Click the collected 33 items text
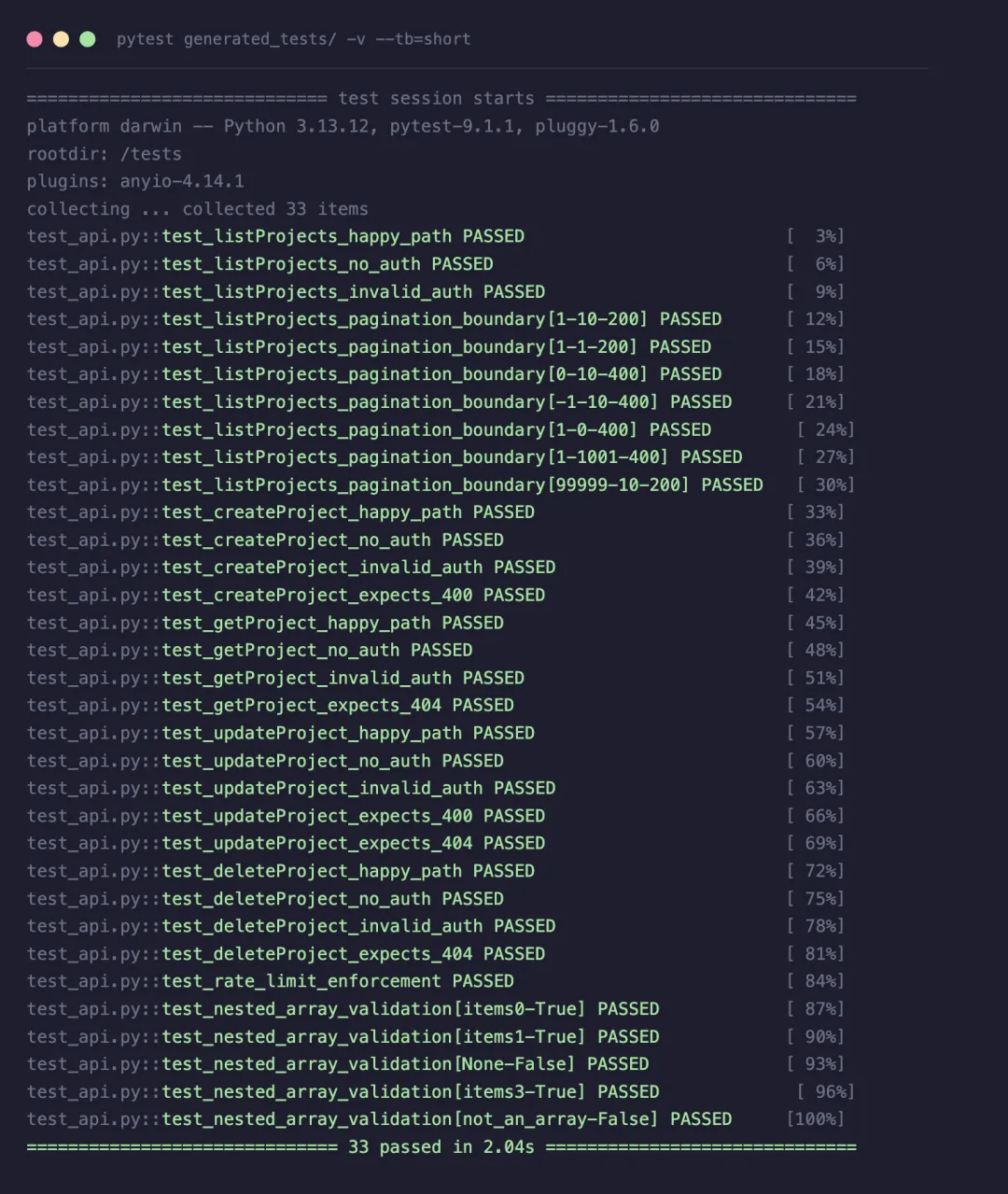The width and height of the screenshot is (1008, 1194). click(x=275, y=209)
